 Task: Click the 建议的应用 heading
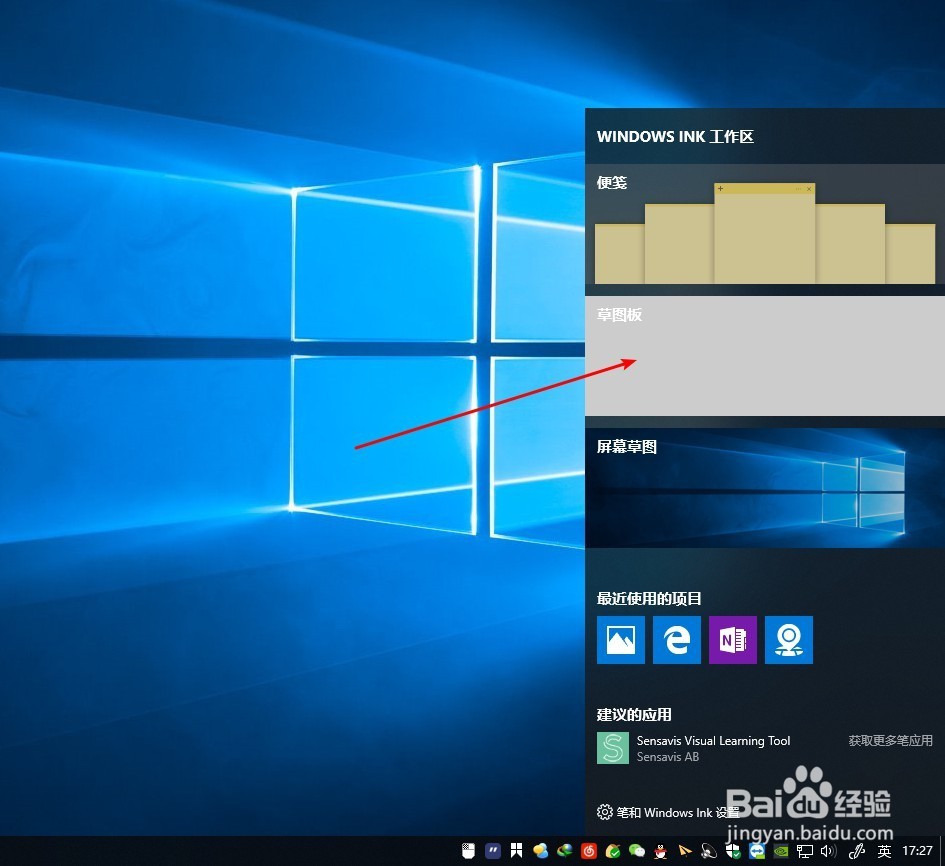coord(634,715)
